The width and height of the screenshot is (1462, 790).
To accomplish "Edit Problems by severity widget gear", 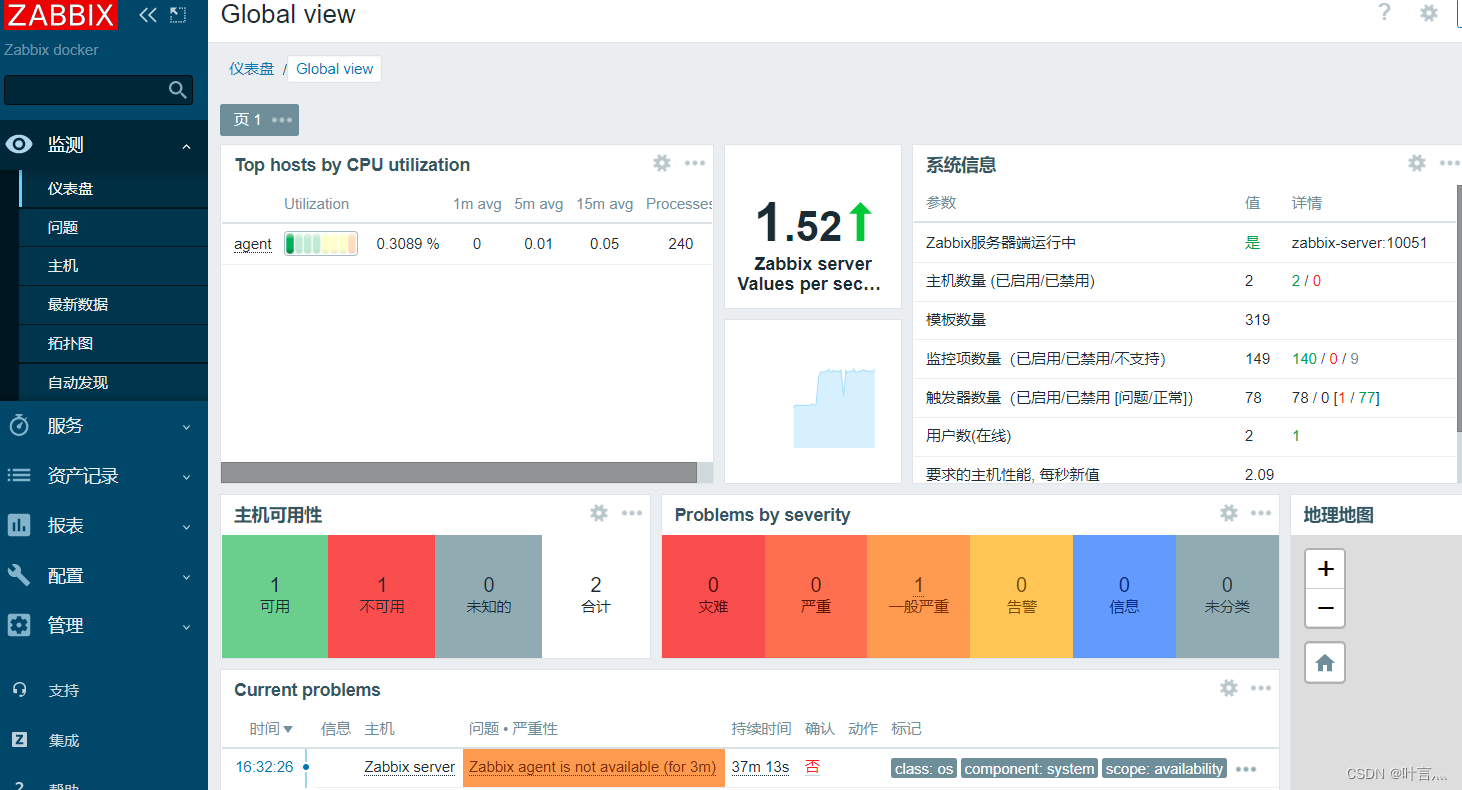I will pos(1229,513).
